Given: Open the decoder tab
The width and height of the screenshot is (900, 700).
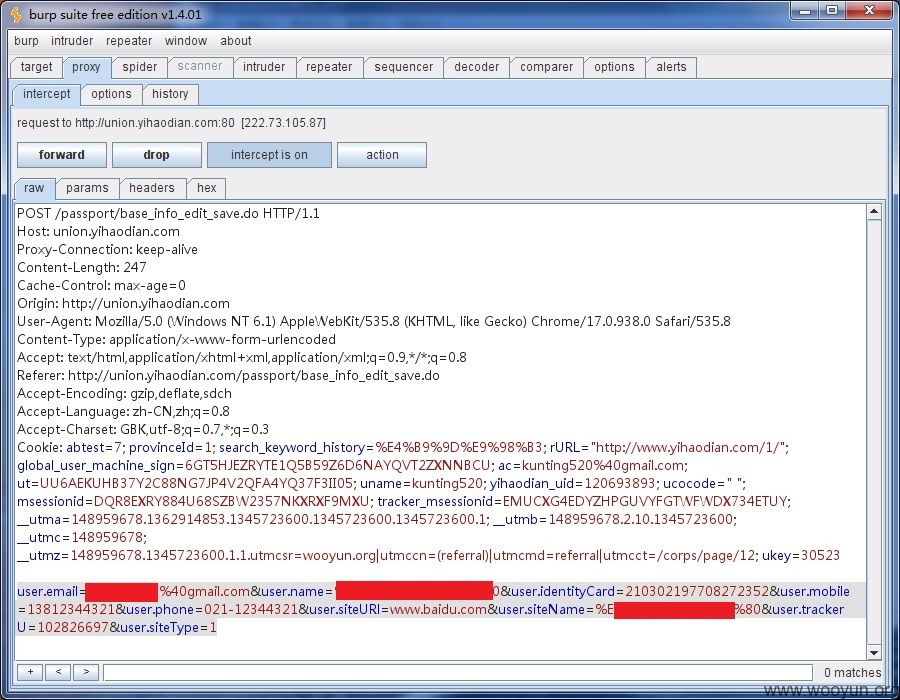Looking at the screenshot, I should pyautogui.click(x=476, y=67).
